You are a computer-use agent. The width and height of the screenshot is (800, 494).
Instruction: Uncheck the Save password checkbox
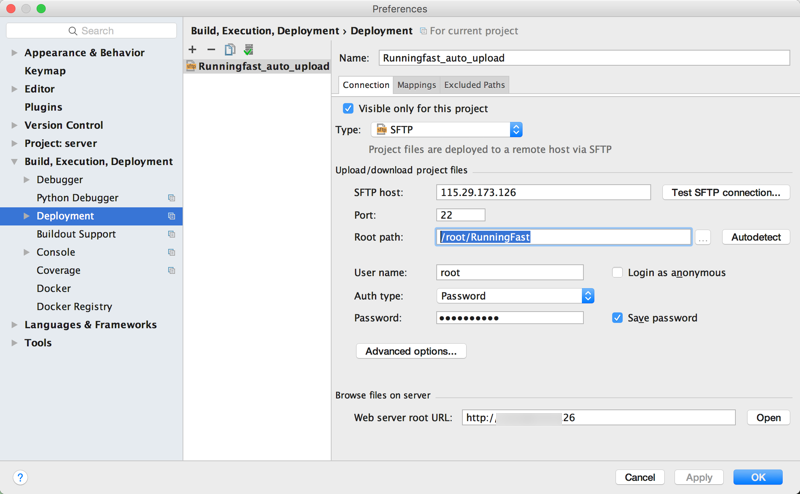617,318
